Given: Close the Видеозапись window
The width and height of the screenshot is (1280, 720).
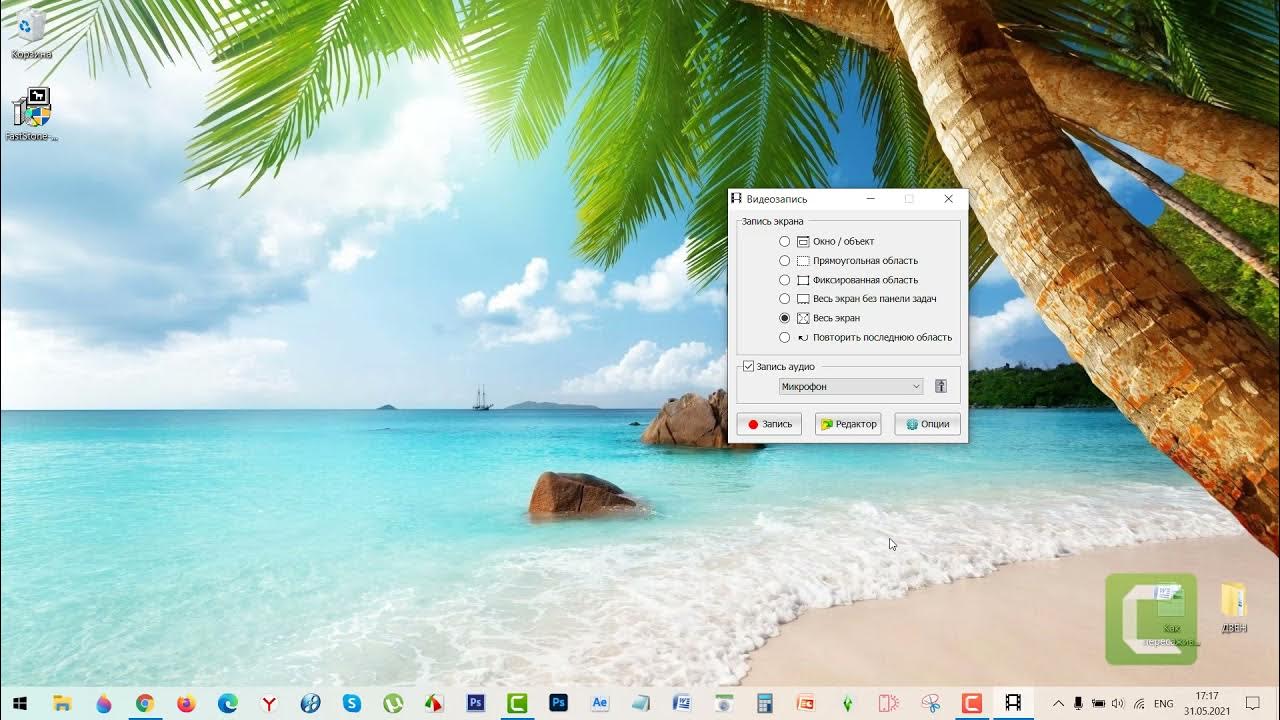Looking at the screenshot, I should (948, 199).
